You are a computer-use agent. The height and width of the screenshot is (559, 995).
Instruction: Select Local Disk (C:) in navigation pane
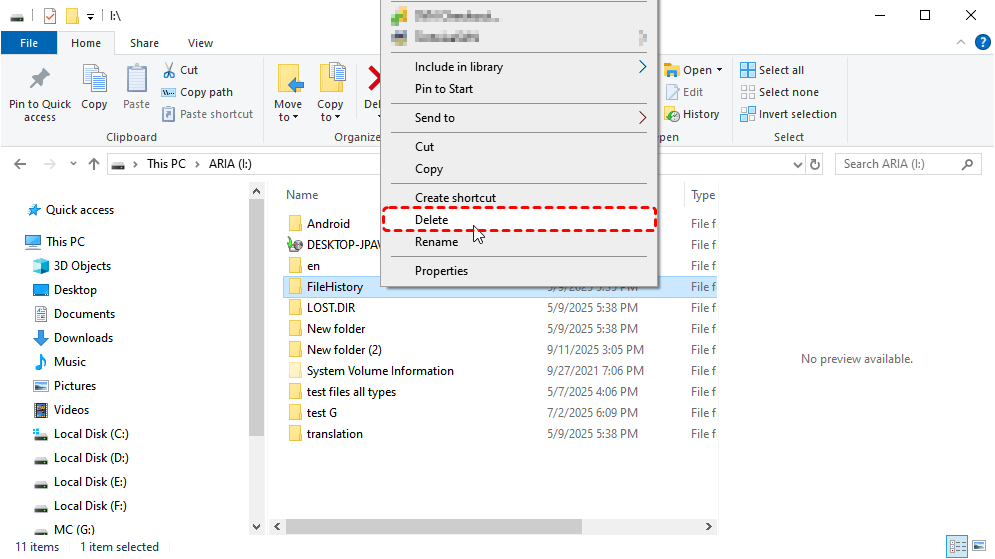90,434
